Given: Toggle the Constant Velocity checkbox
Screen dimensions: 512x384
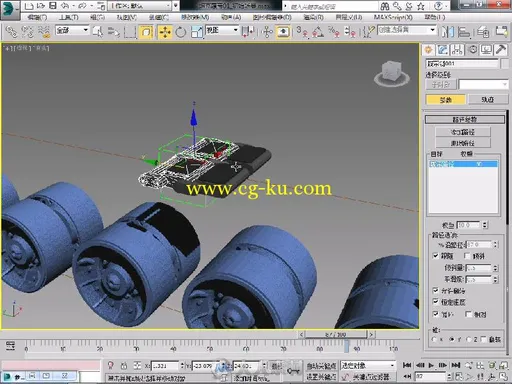Looking at the screenshot, I should tap(436, 302).
